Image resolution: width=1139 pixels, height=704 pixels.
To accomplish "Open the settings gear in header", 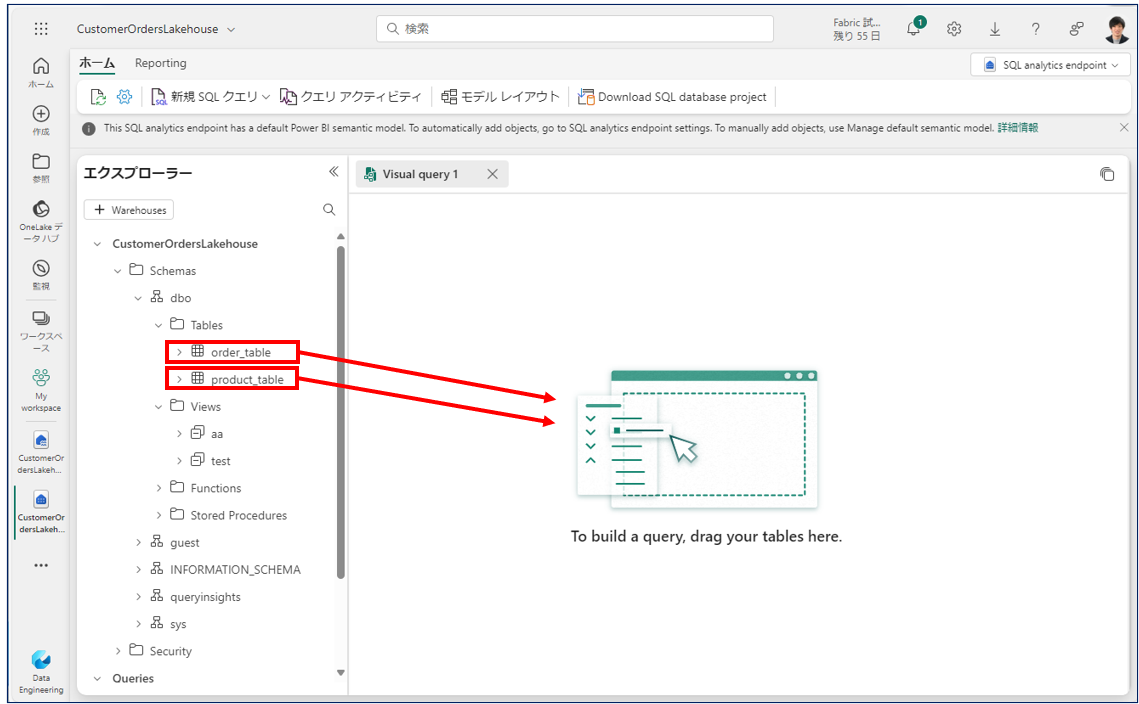I will tap(954, 29).
